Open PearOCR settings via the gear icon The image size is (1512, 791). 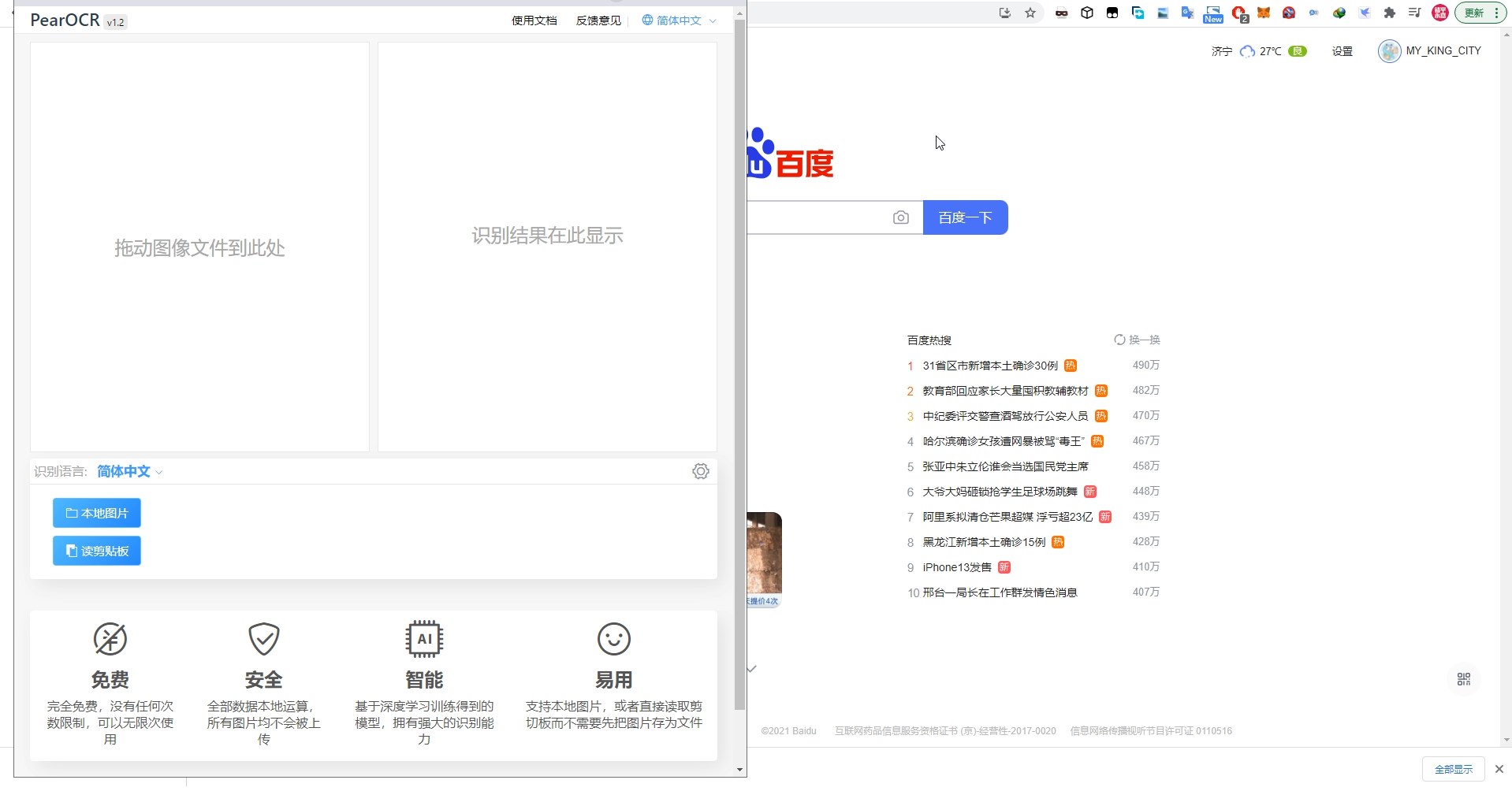tap(700, 470)
